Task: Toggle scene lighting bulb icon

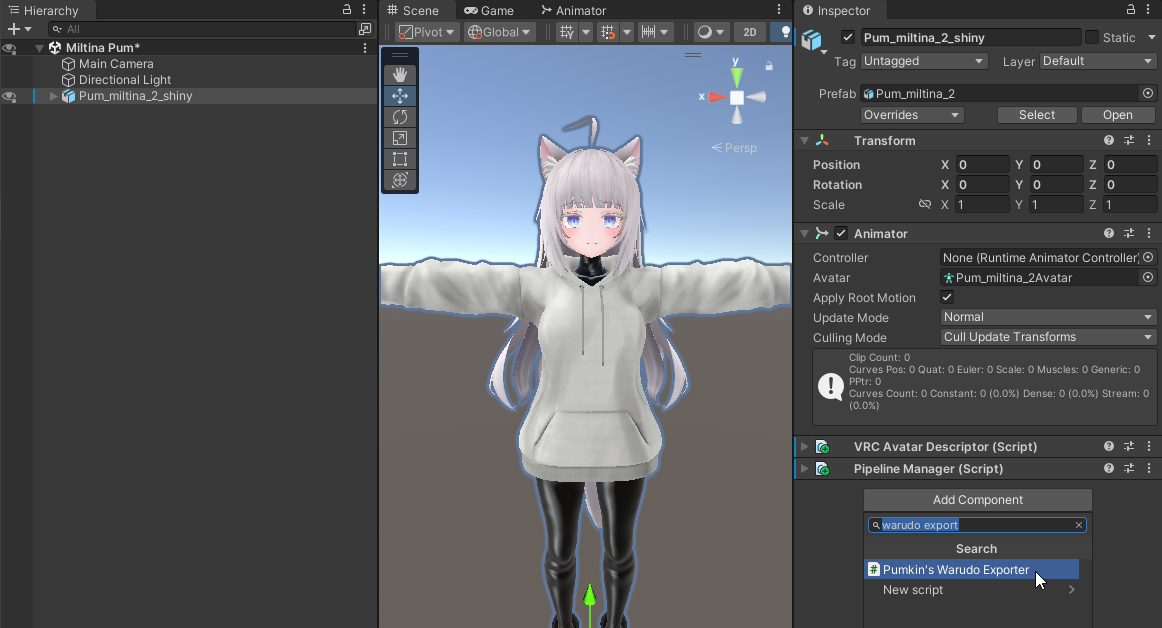Action: pyautogui.click(x=784, y=32)
